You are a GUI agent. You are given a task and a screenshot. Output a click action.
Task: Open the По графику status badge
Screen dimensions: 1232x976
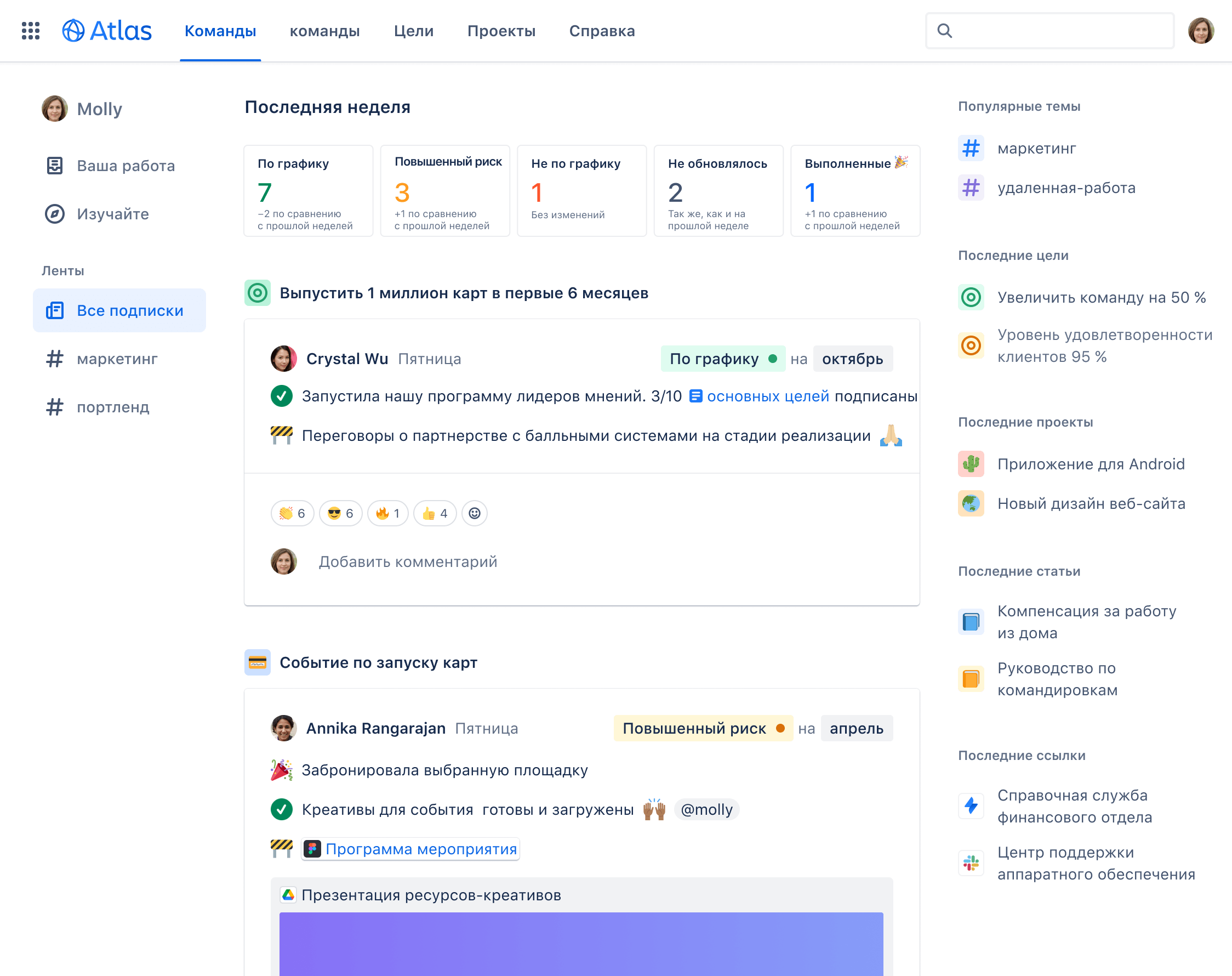722,359
